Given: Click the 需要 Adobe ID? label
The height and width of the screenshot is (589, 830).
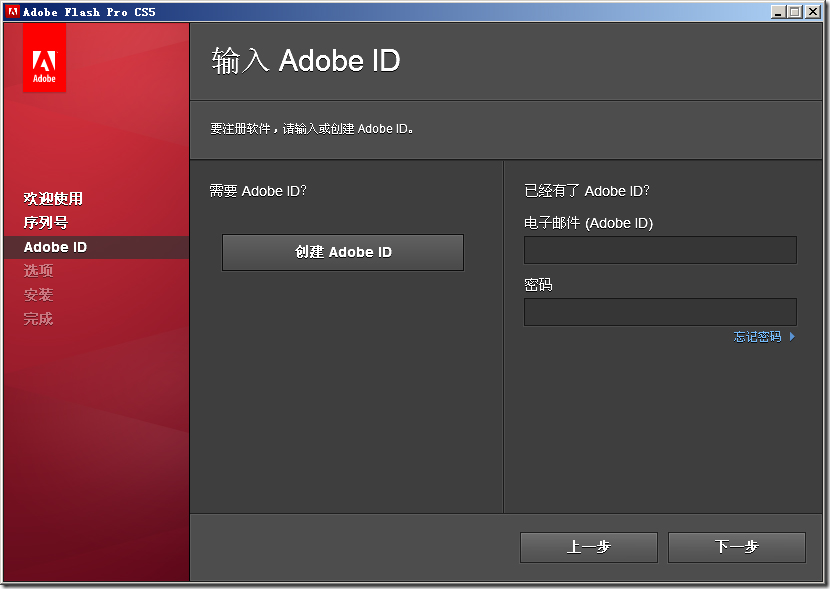Looking at the screenshot, I should (258, 191).
